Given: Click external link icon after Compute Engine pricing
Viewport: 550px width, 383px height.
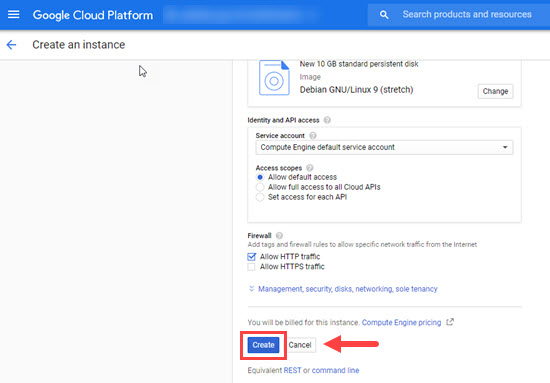Looking at the screenshot, I should point(450,322).
